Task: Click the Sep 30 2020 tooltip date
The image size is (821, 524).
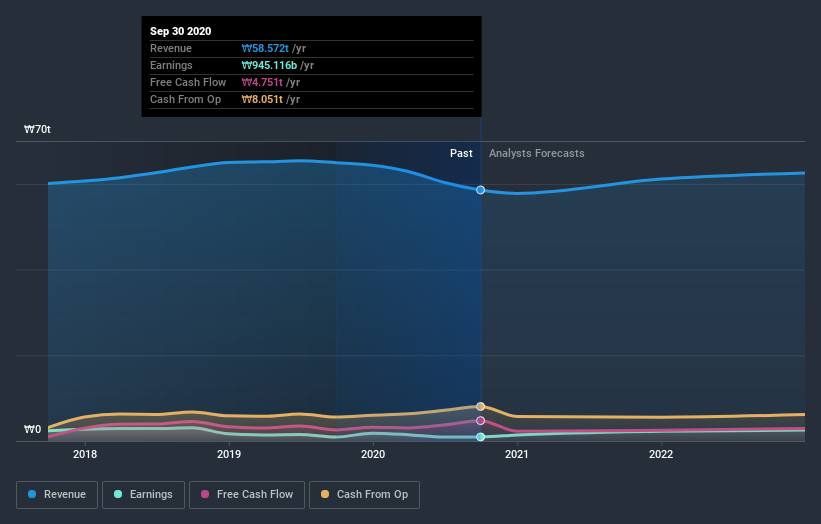Action: (181, 31)
